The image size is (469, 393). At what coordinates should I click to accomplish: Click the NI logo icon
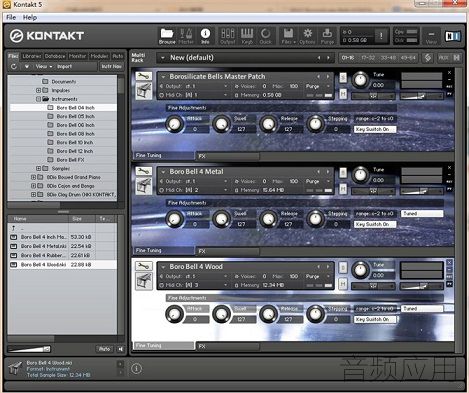(x=453, y=36)
